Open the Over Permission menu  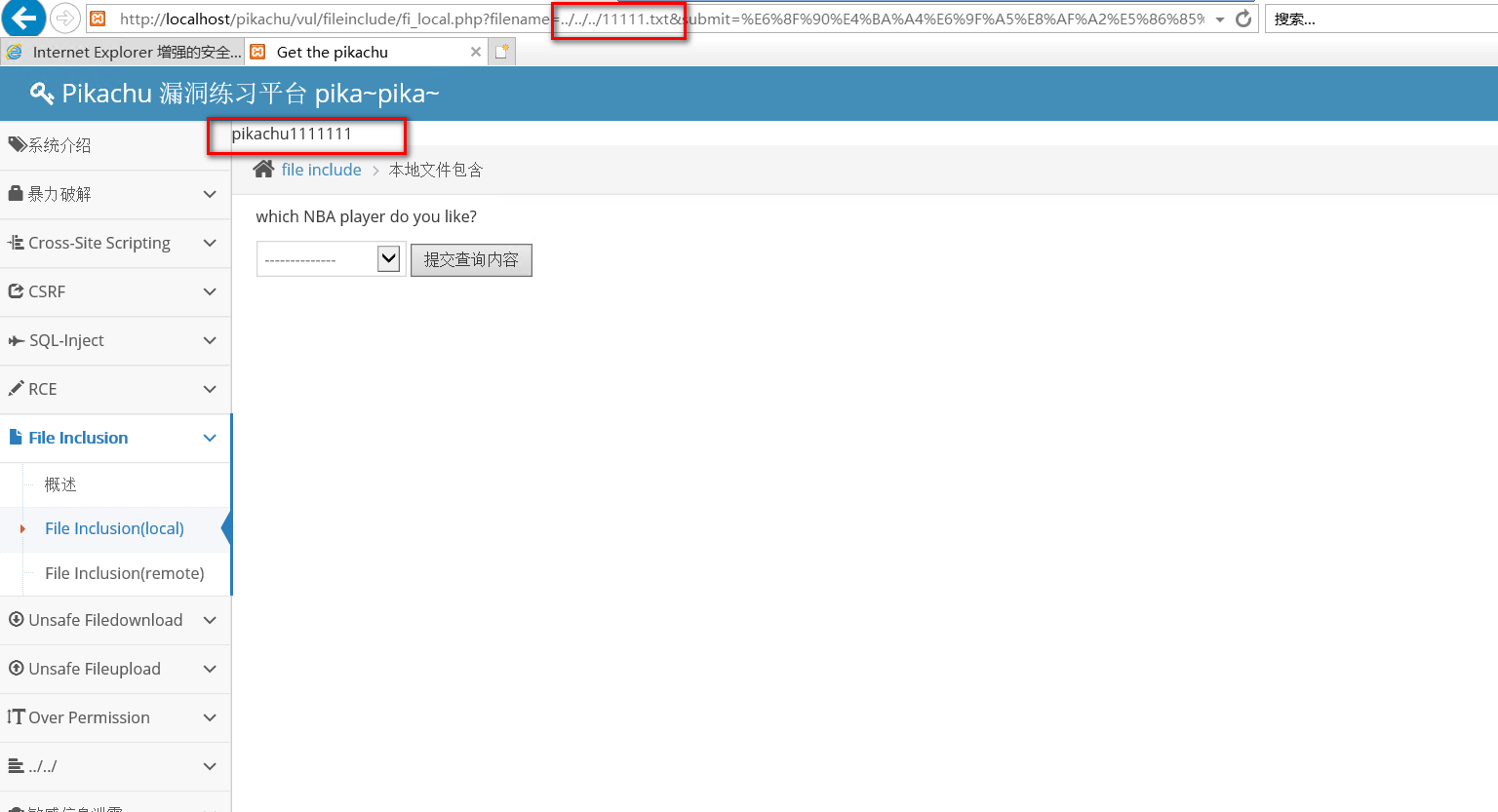[115, 717]
